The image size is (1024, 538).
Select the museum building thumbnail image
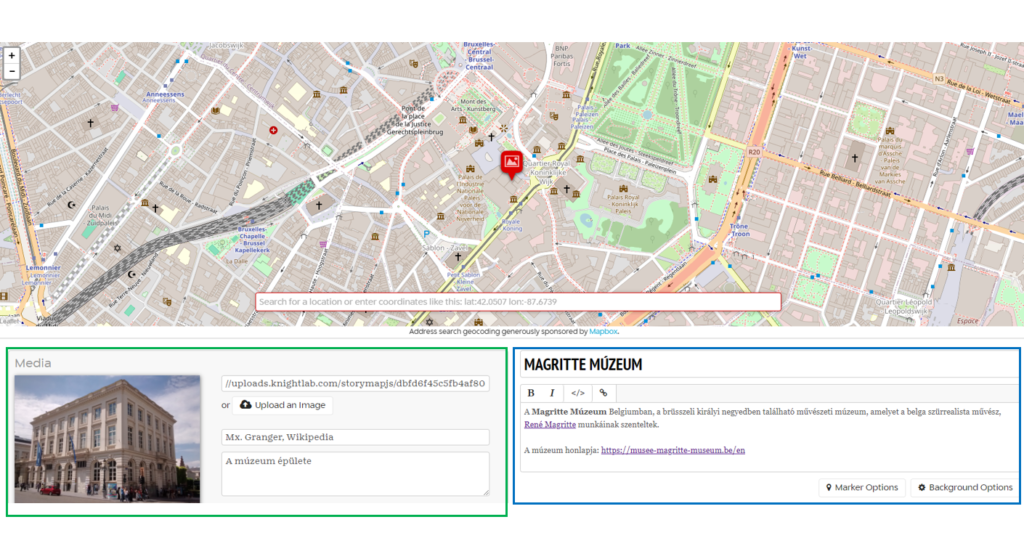[x=107, y=438]
